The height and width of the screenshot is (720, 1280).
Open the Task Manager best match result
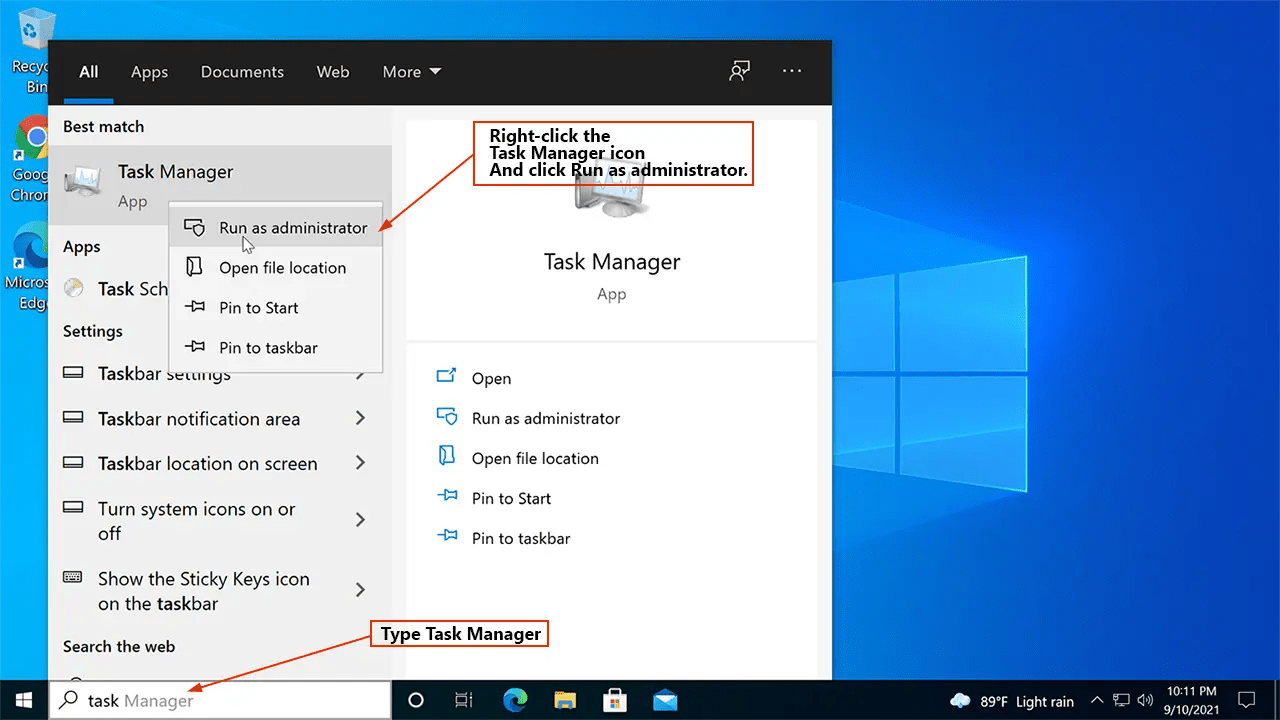click(x=220, y=185)
